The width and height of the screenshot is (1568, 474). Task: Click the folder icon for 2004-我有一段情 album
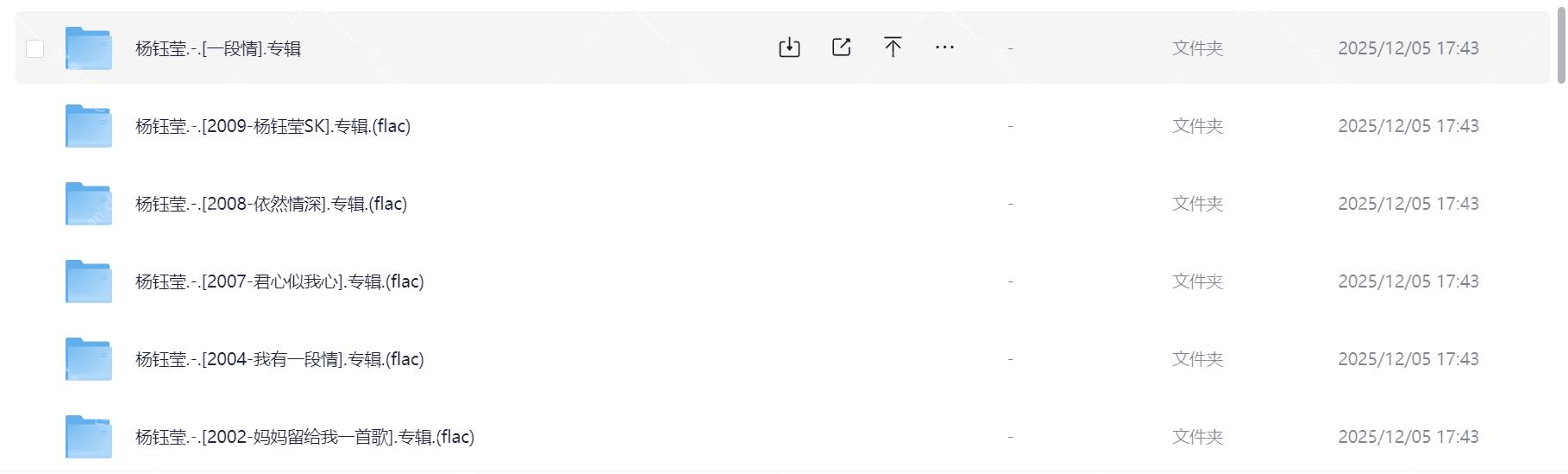89,359
